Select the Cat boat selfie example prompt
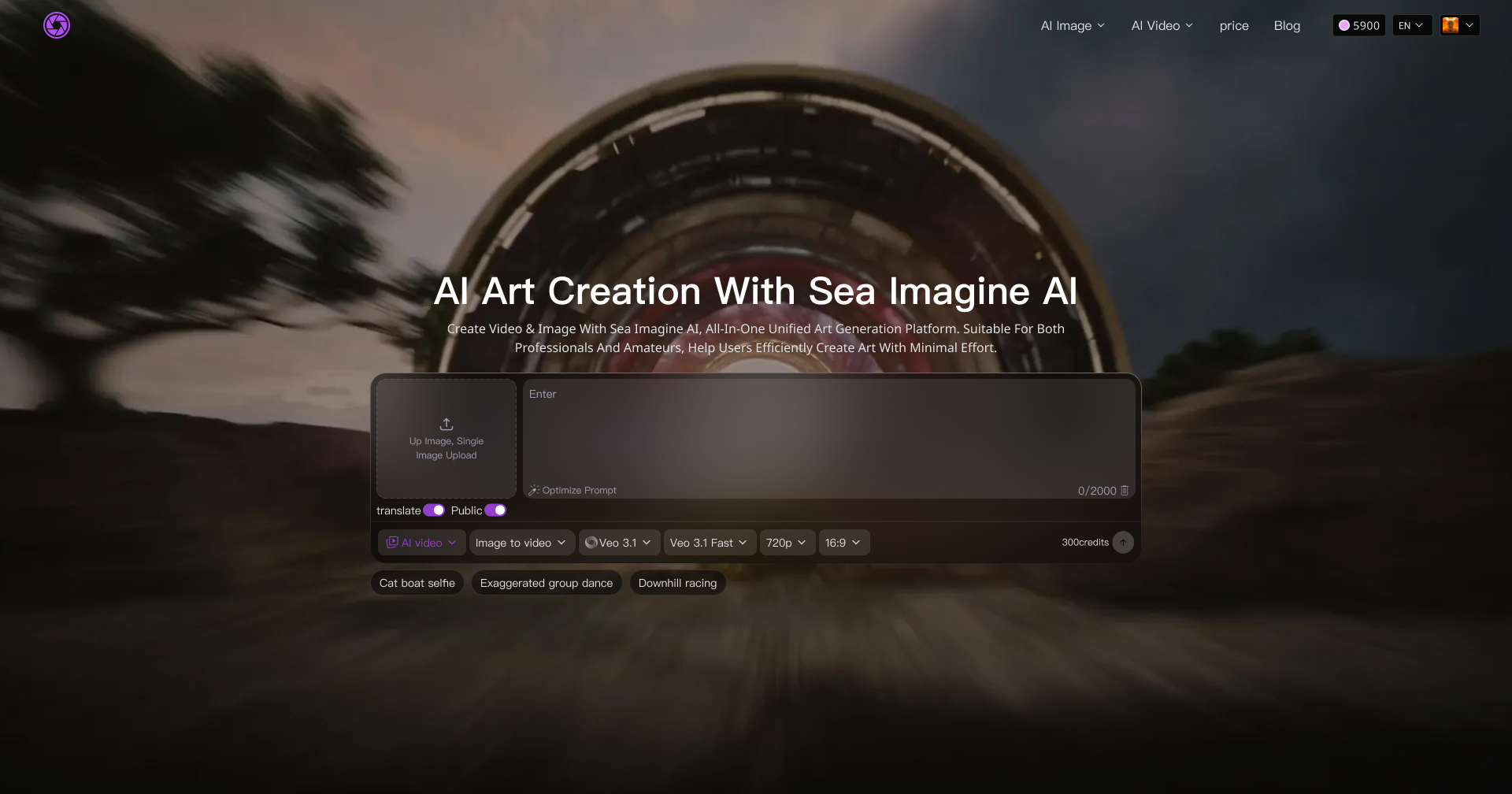 [417, 582]
